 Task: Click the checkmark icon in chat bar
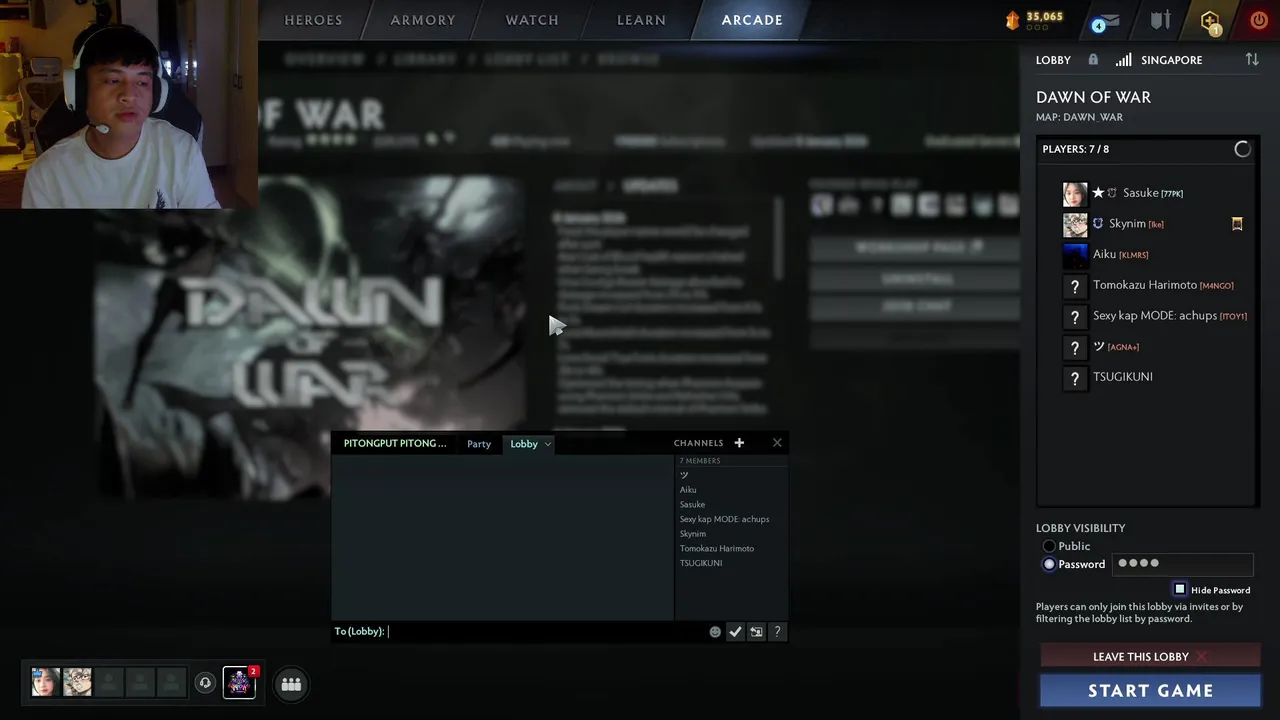(735, 632)
